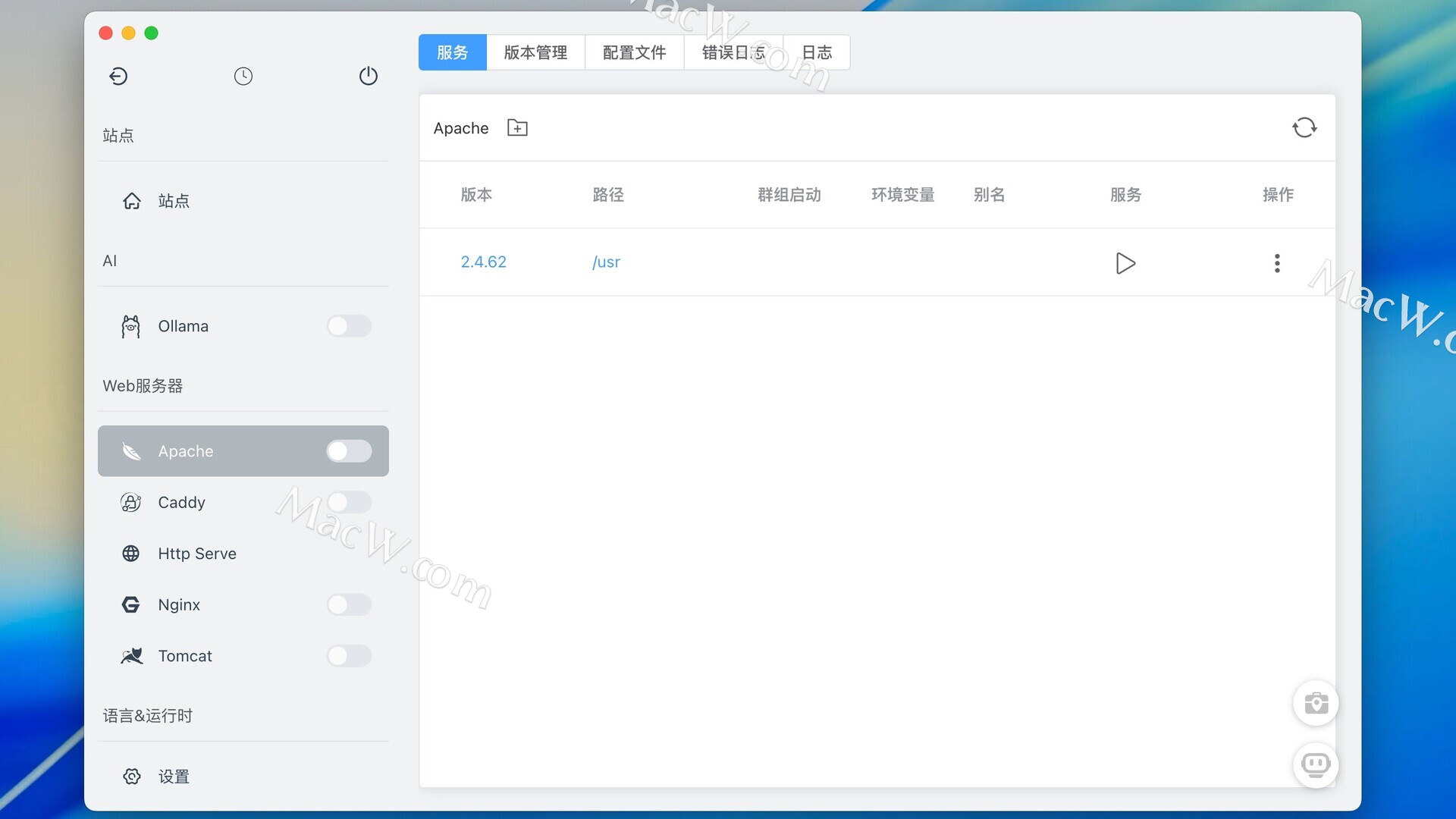Open the robot assistant floating button
The width and height of the screenshot is (1456, 819).
pos(1316,764)
